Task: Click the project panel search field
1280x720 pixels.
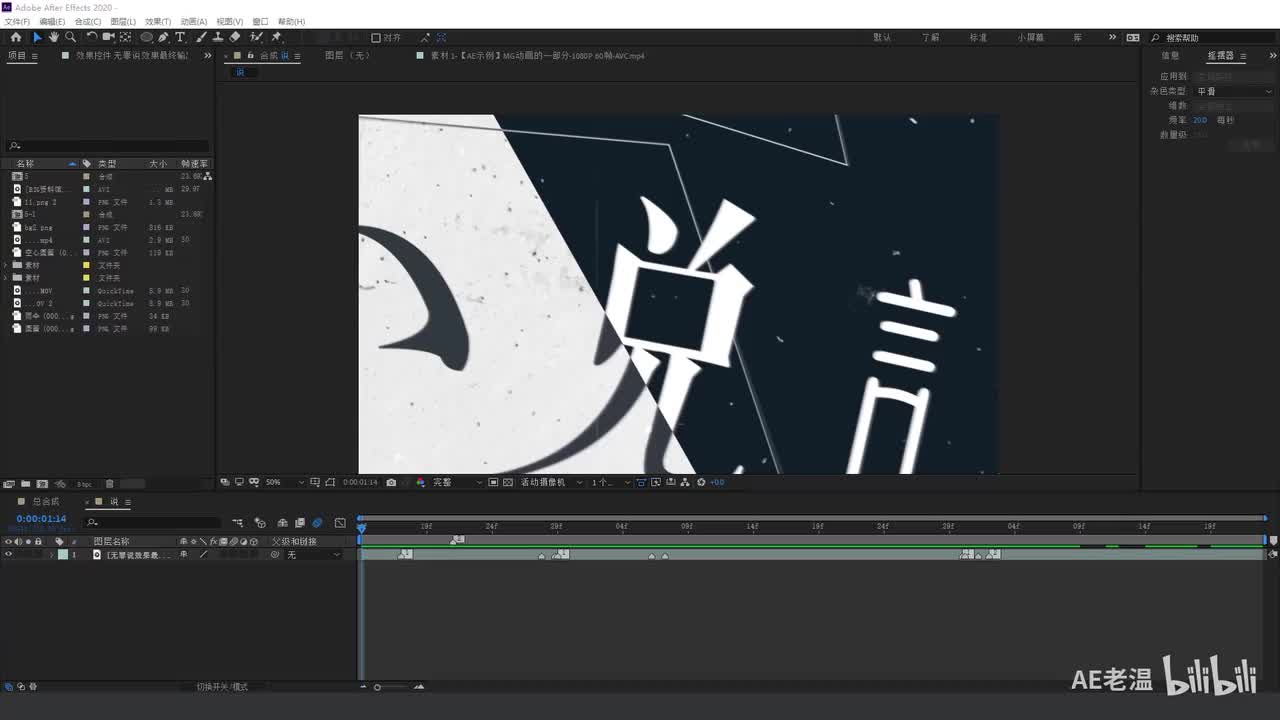Action: click(x=108, y=146)
